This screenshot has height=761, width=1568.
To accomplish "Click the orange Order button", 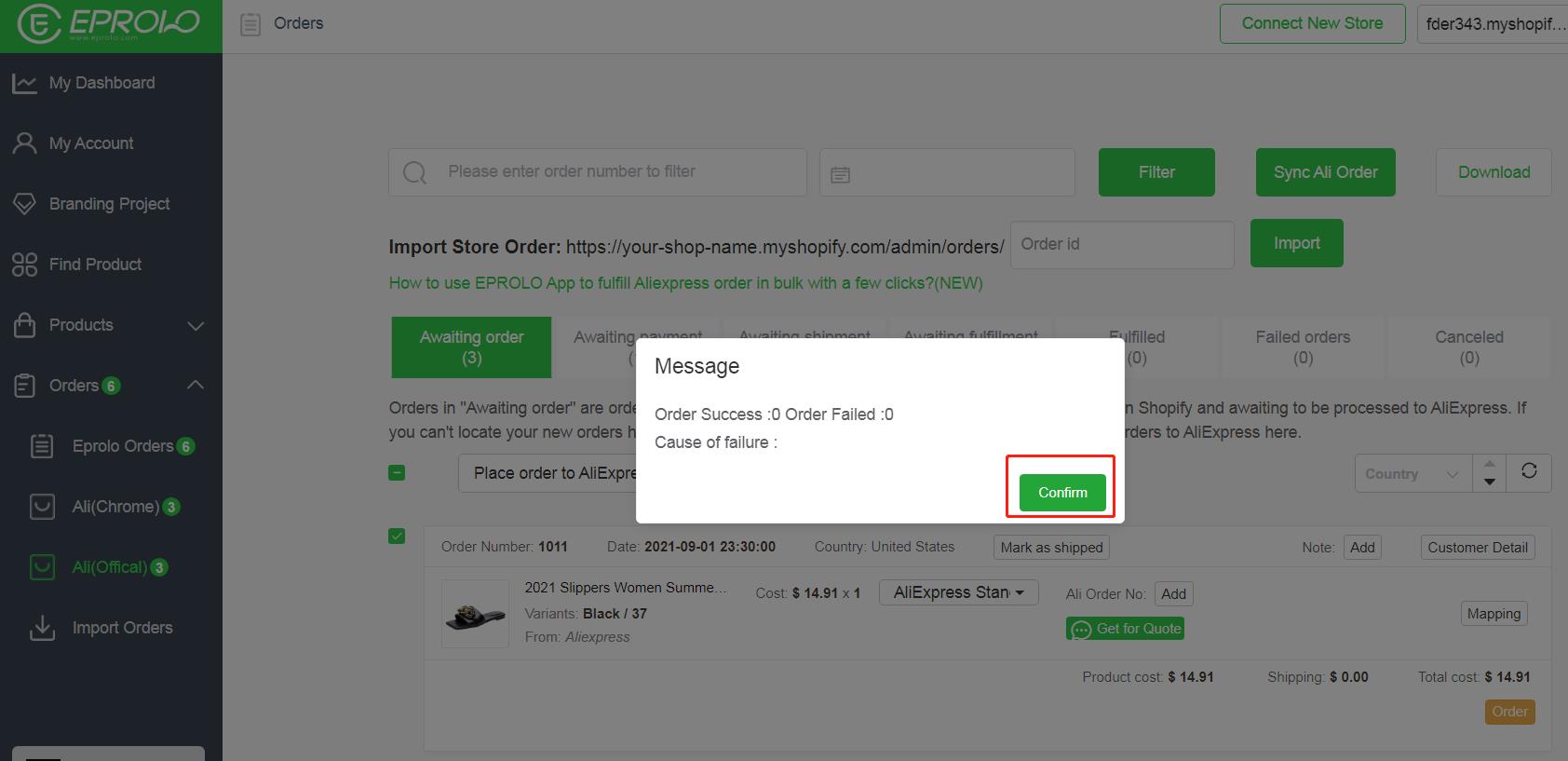I will (x=1509, y=712).
